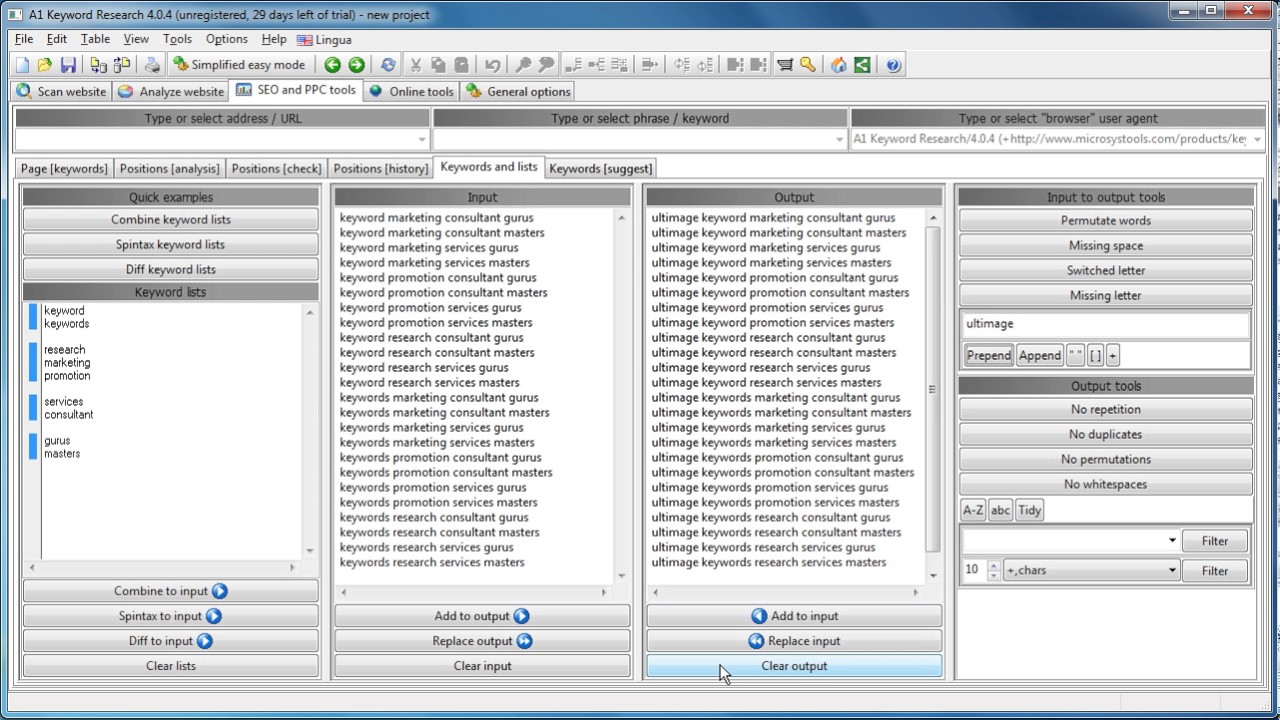Click the blue help question icon
Screen dimensions: 1280x720
[893, 65]
